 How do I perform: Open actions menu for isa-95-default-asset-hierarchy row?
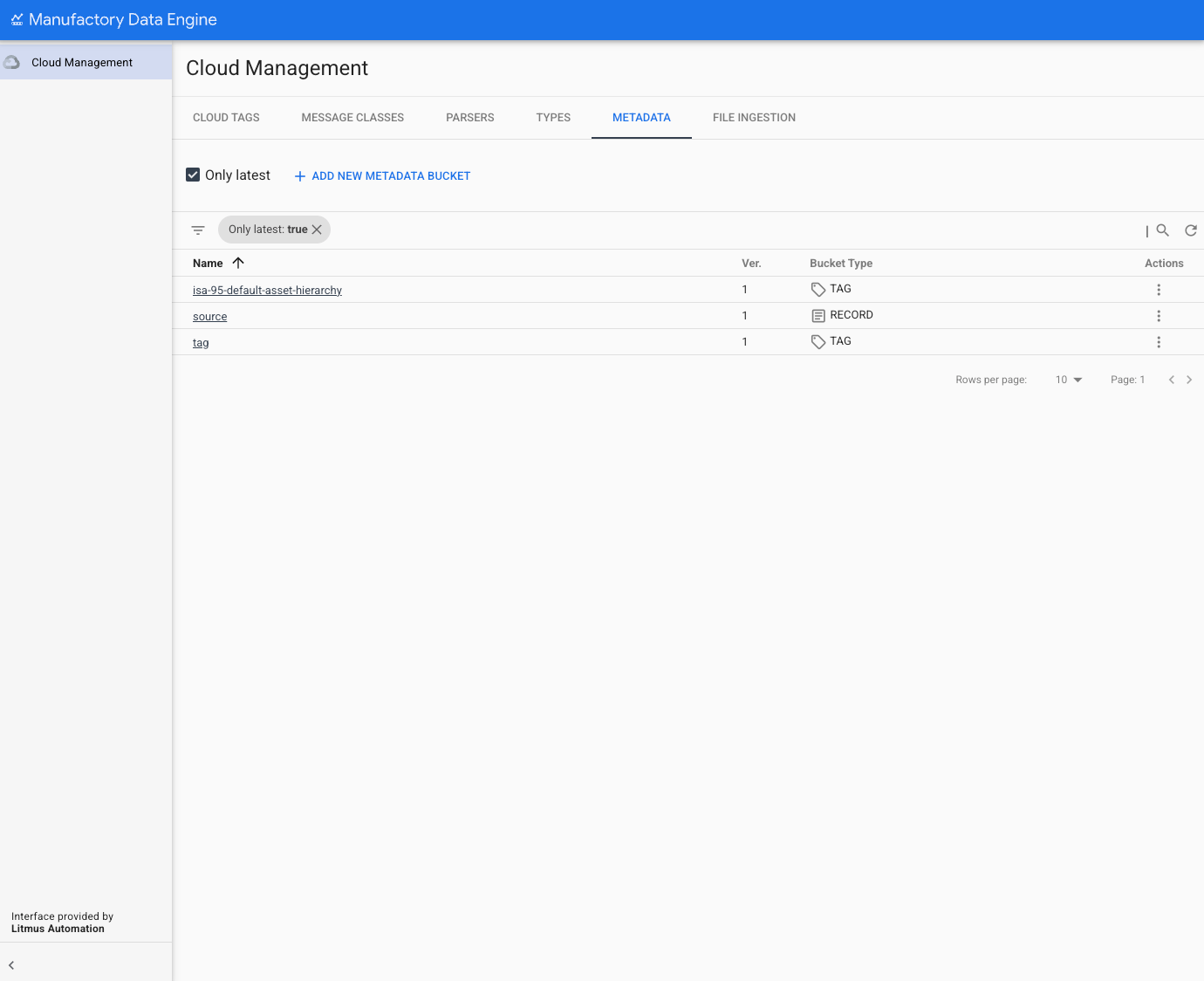click(x=1158, y=290)
